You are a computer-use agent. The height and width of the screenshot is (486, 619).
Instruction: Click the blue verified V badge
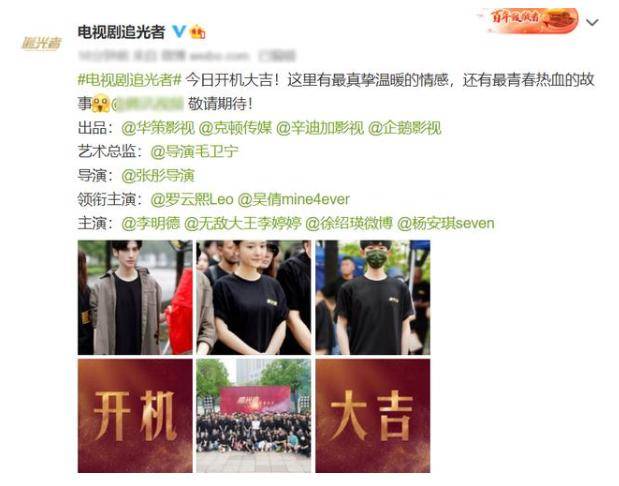(179, 32)
